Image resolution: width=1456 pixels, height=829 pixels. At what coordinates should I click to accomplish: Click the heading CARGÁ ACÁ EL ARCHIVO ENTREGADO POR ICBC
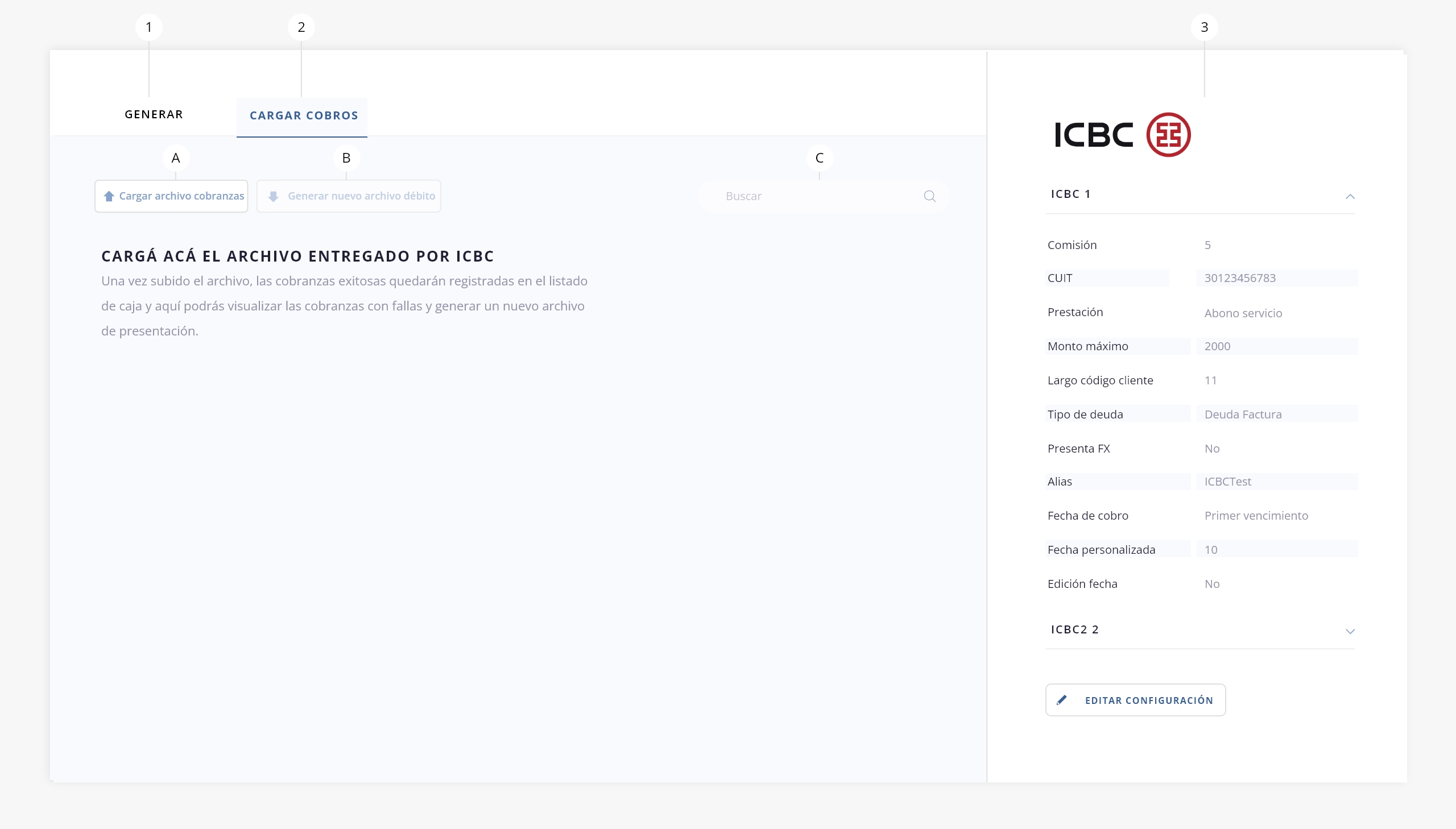point(298,256)
